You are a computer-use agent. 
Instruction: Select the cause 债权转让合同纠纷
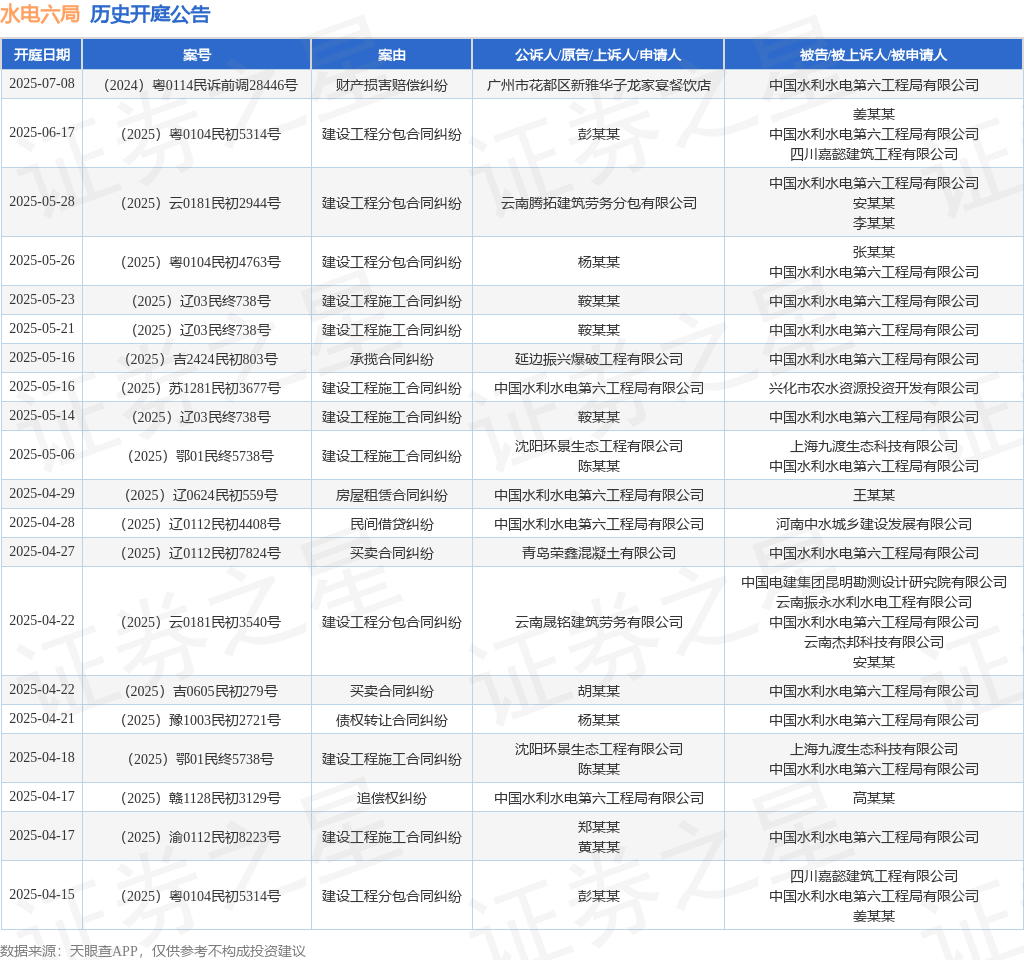click(392, 720)
